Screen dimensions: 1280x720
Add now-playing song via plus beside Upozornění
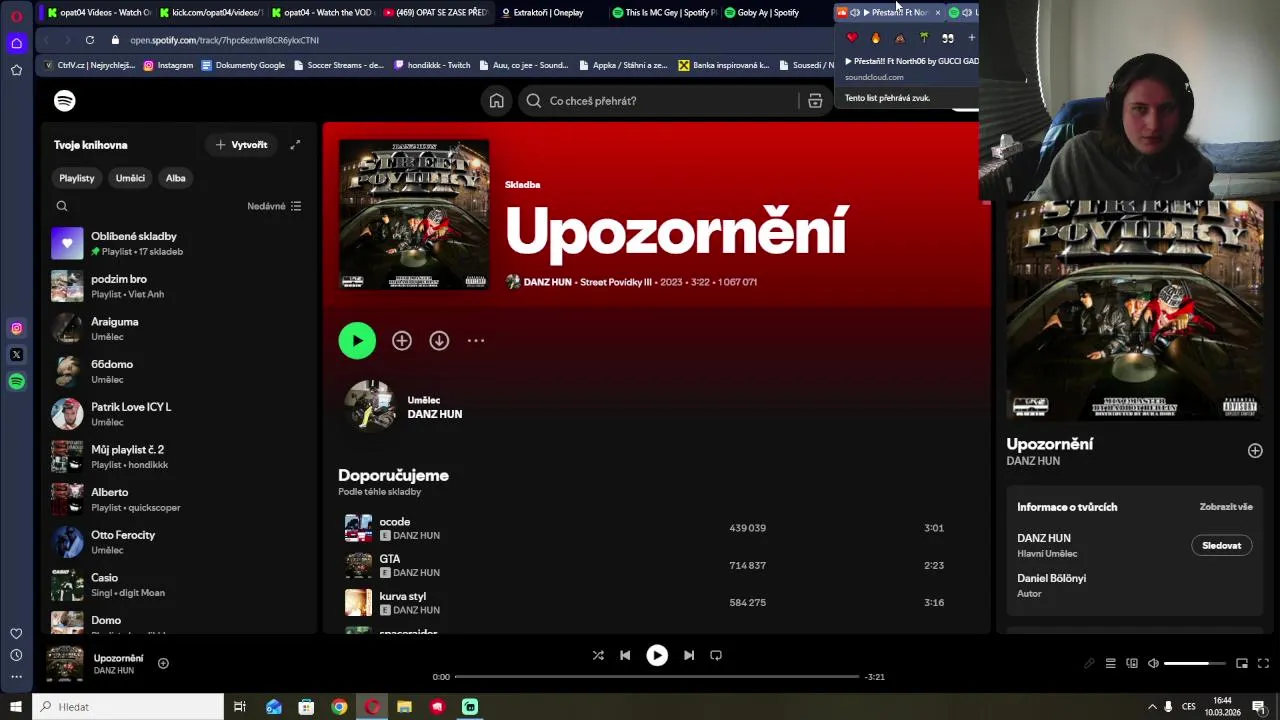click(163, 663)
